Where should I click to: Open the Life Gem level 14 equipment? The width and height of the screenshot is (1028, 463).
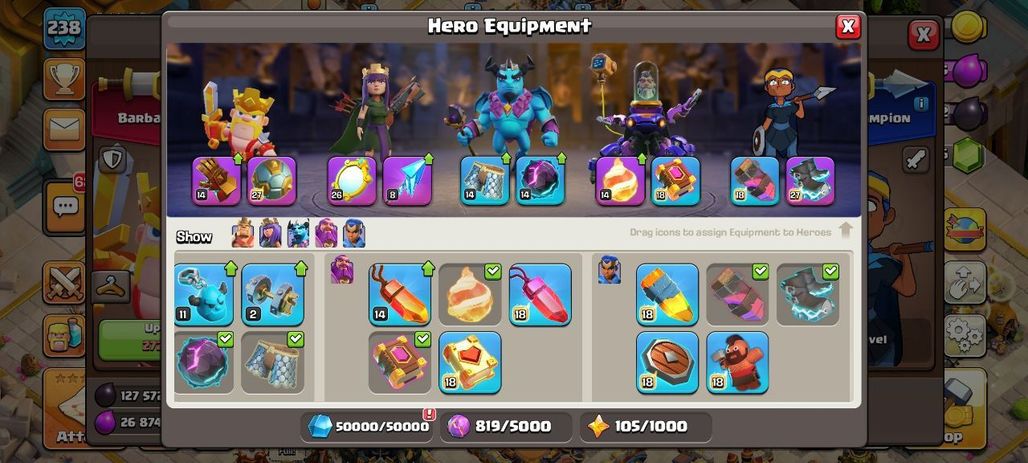tap(400, 294)
